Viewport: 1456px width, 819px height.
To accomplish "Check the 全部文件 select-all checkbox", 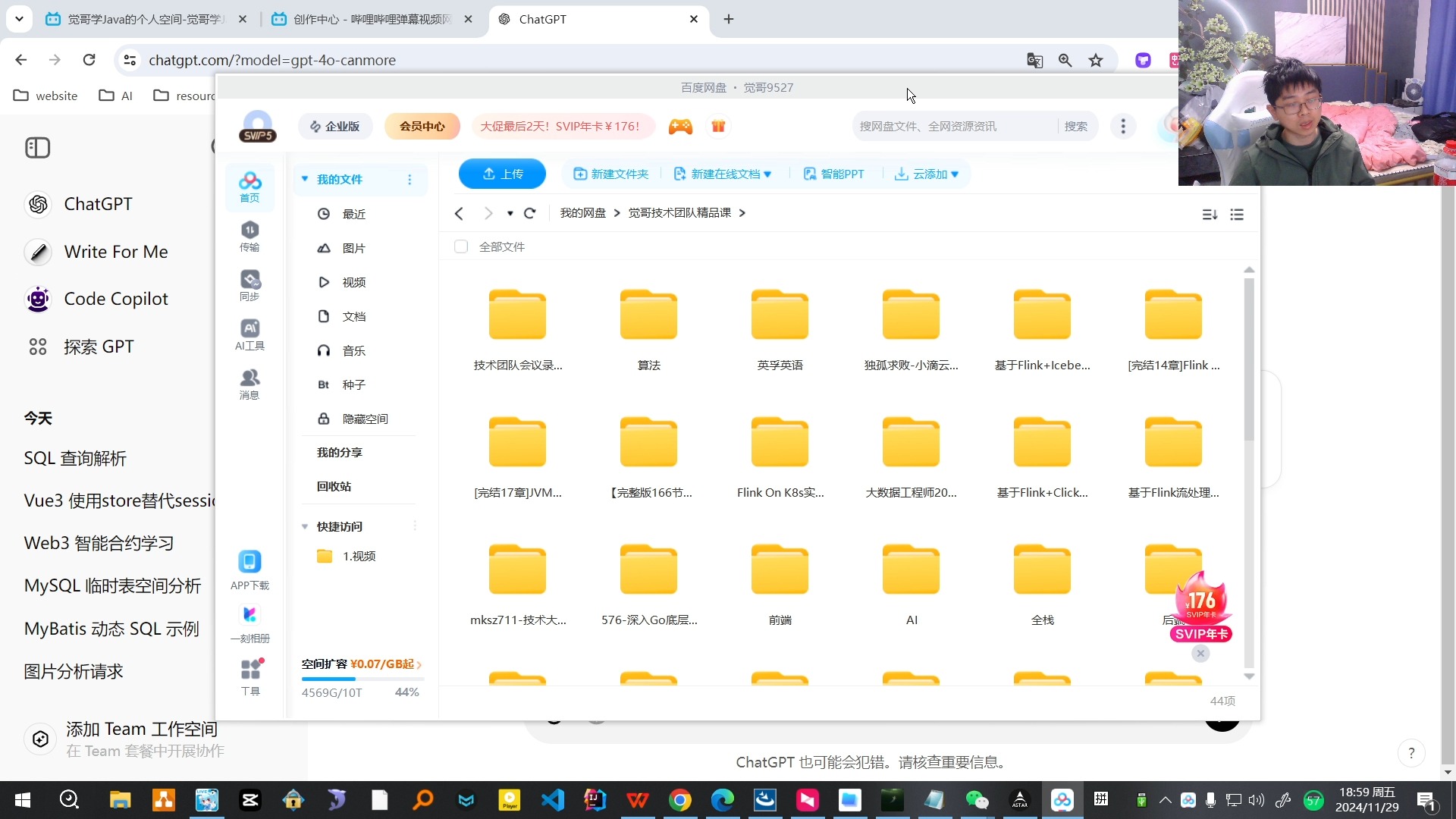I will click(461, 246).
